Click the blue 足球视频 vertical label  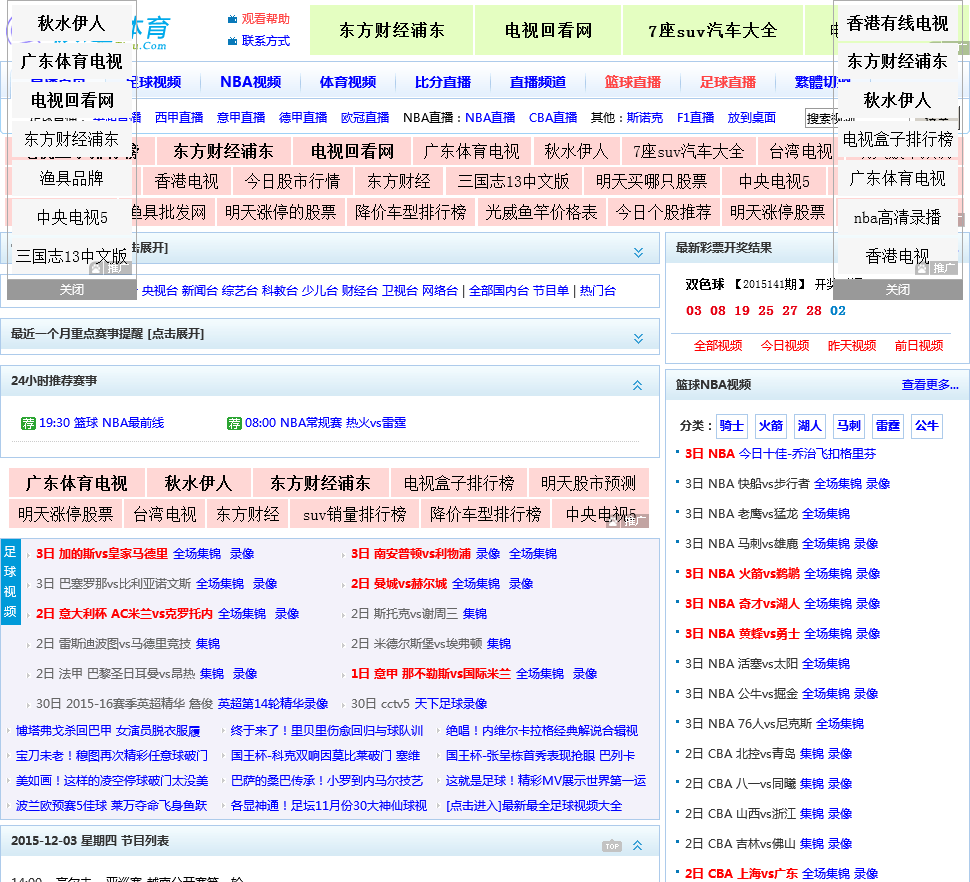[10, 582]
